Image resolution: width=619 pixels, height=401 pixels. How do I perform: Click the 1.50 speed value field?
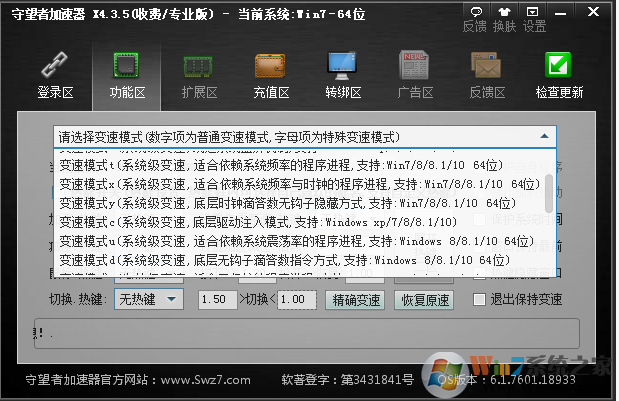click(x=218, y=300)
